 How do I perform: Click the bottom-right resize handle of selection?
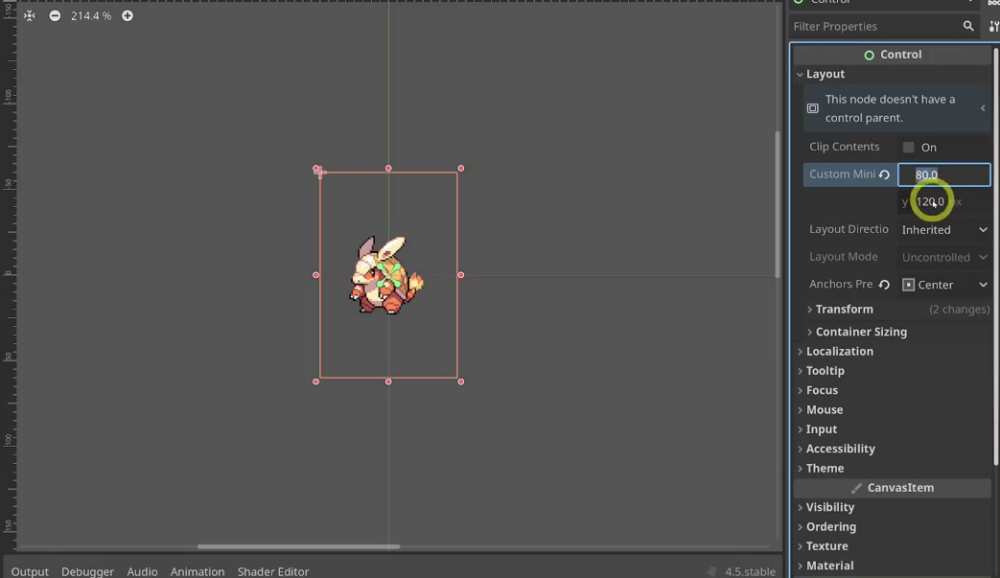(x=461, y=382)
